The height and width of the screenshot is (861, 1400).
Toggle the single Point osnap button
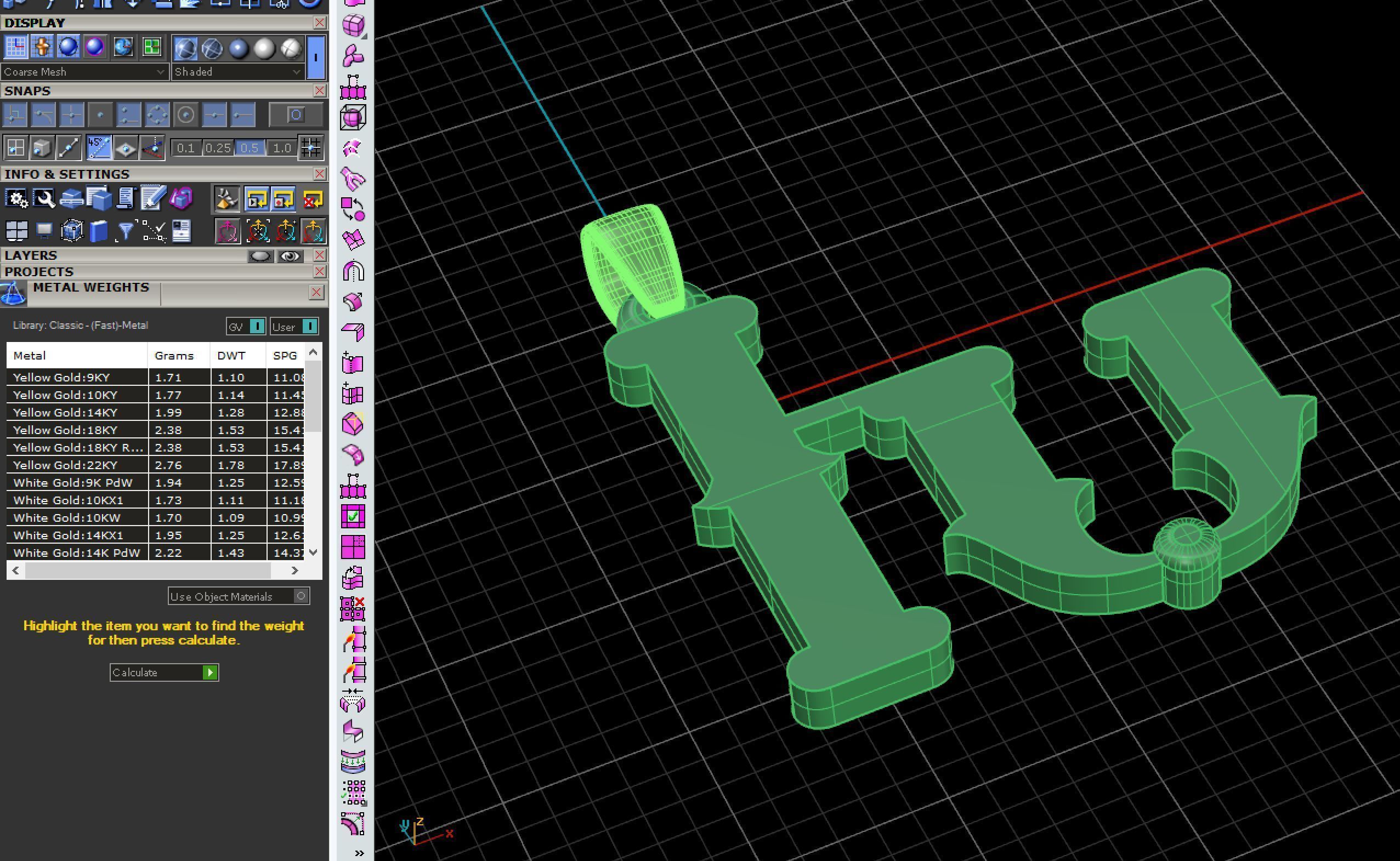click(x=100, y=115)
